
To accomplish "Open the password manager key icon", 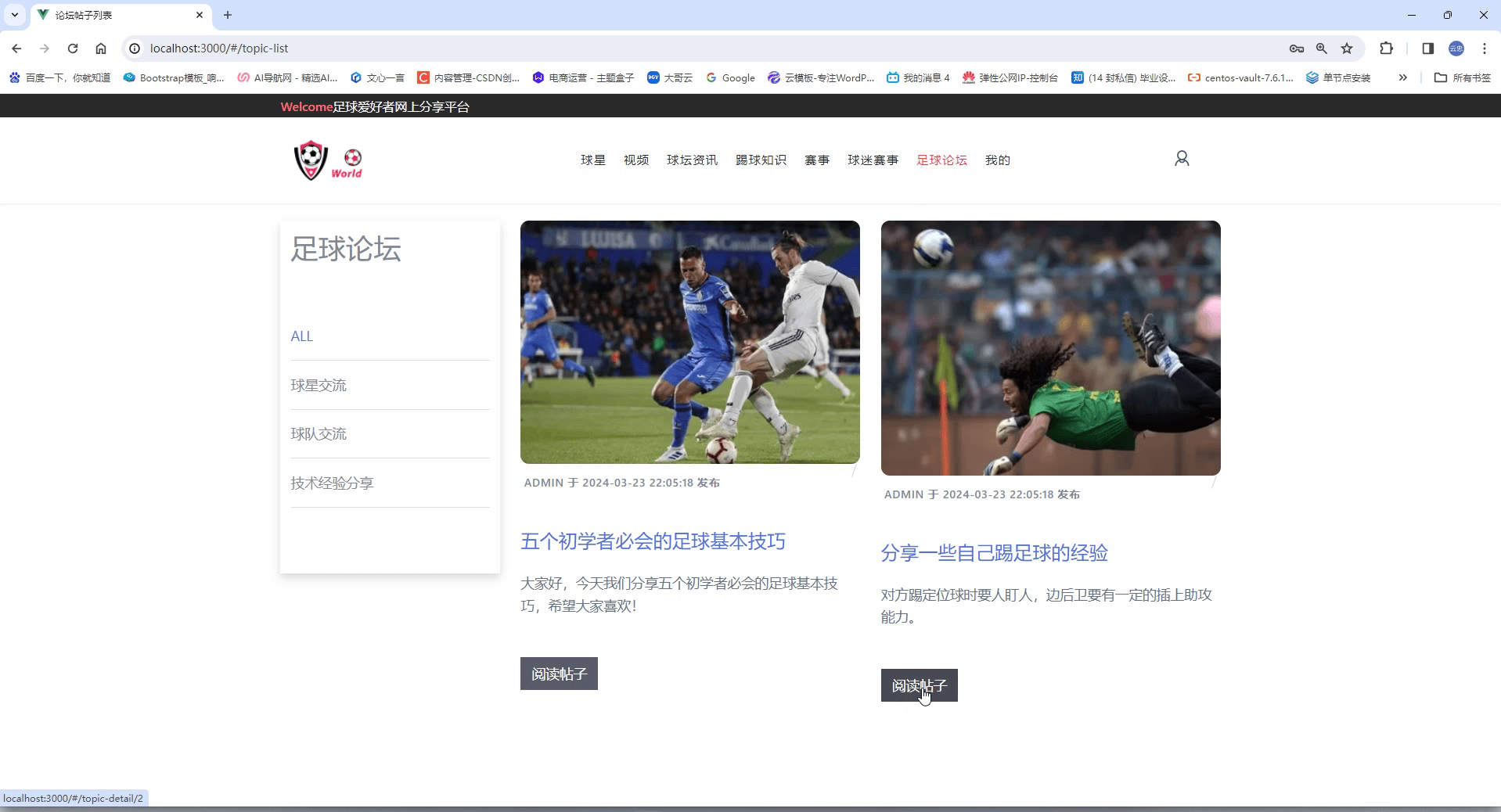I will click(1296, 49).
